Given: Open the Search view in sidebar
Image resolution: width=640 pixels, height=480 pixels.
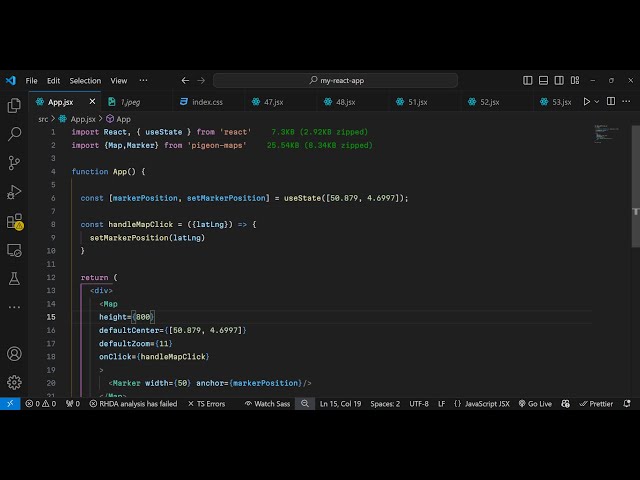Looking at the screenshot, I should pyautogui.click(x=14, y=134).
